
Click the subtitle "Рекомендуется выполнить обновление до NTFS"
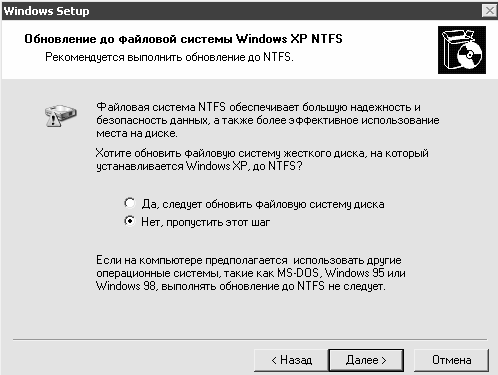(169, 57)
